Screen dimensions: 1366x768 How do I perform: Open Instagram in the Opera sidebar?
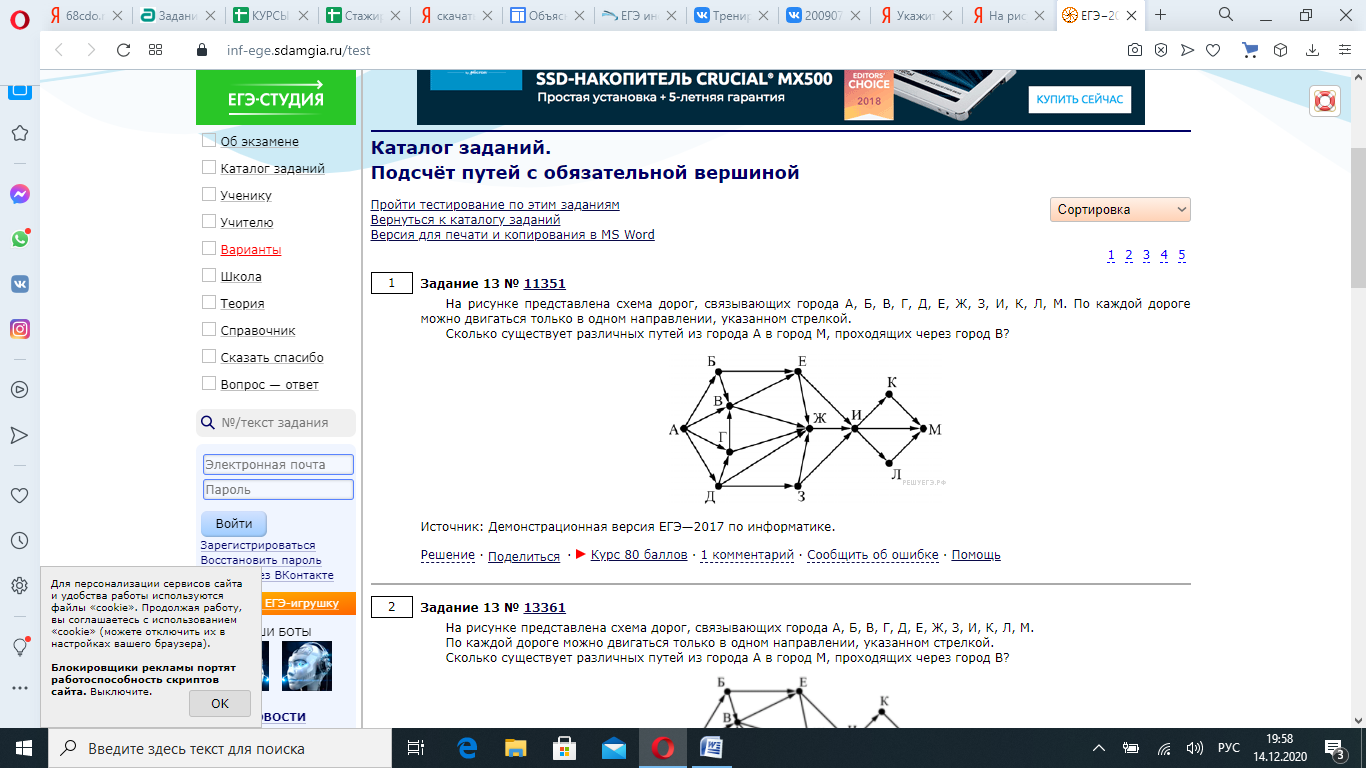pos(19,329)
